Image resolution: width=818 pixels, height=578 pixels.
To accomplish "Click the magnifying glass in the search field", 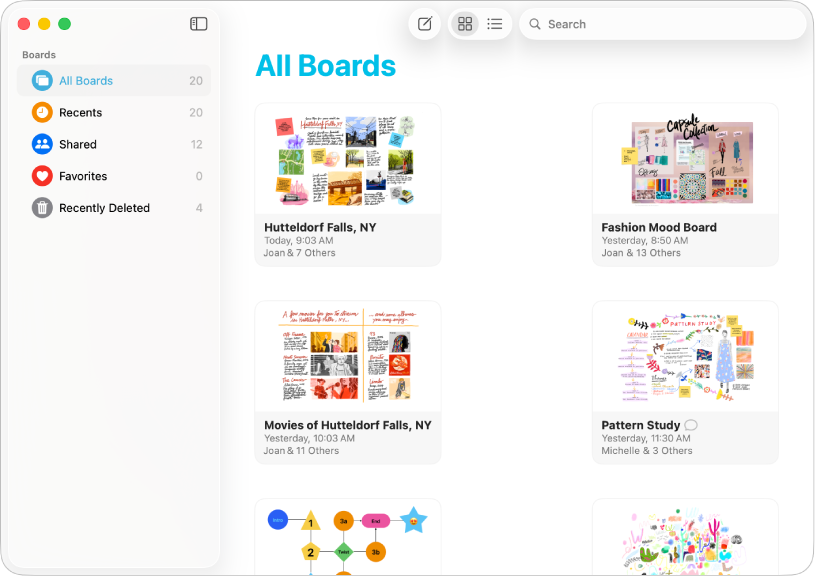I will point(537,24).
